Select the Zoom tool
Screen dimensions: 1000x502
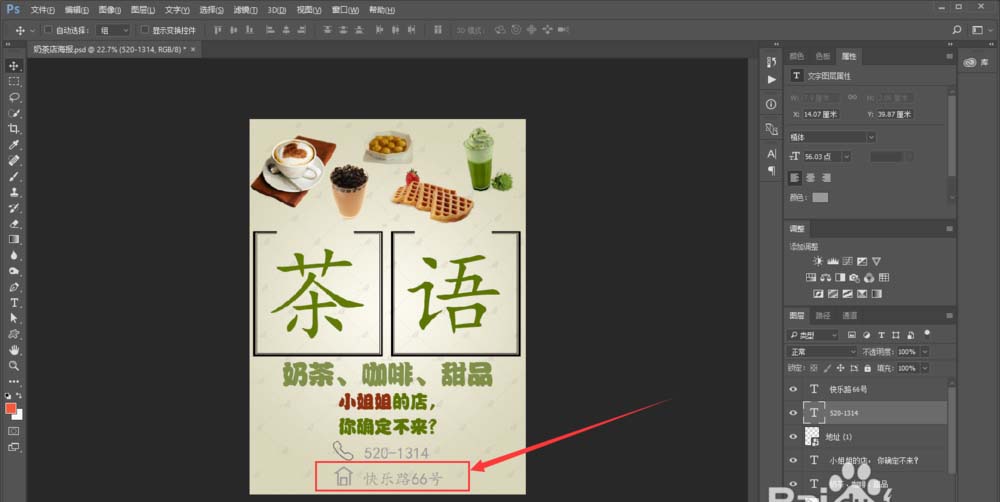pos(13,365)
